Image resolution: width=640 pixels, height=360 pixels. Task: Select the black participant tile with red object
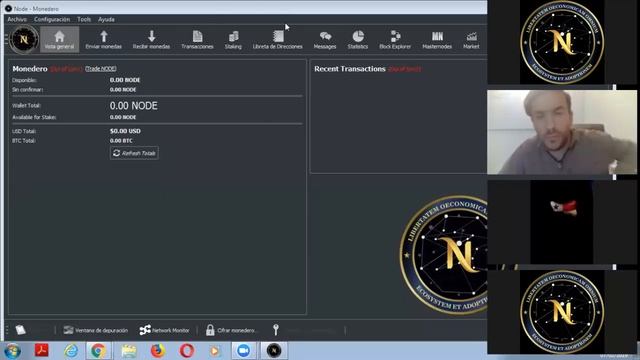562,222
